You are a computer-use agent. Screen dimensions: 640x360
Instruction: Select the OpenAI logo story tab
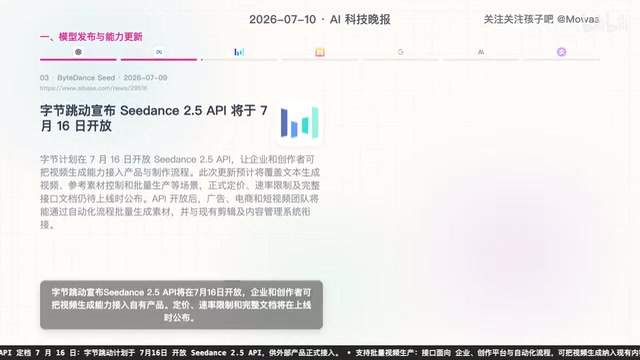78,52
